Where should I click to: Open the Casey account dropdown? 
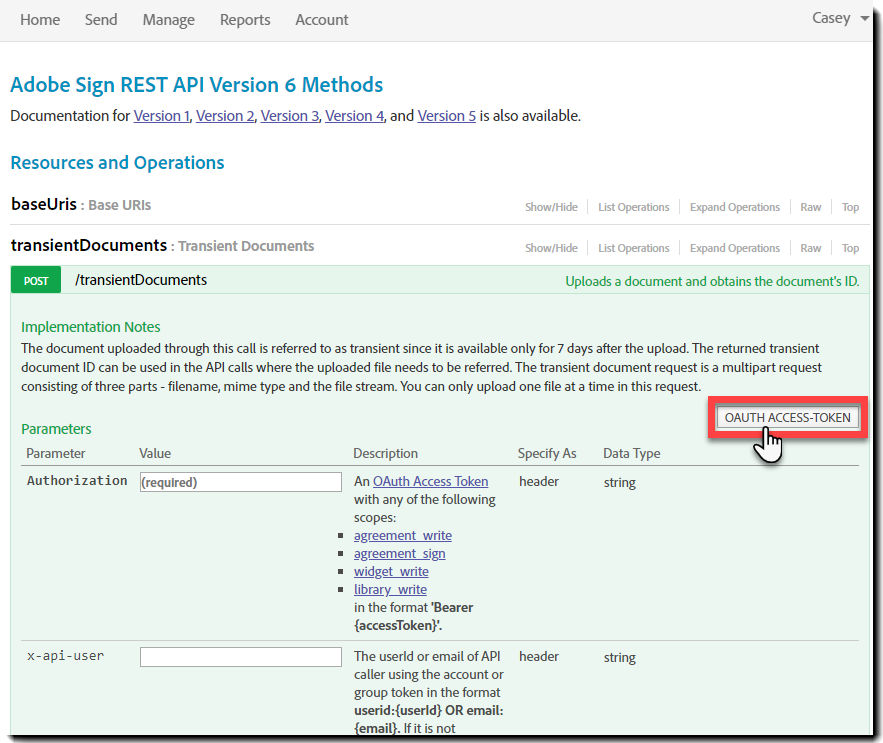[840, 19]
